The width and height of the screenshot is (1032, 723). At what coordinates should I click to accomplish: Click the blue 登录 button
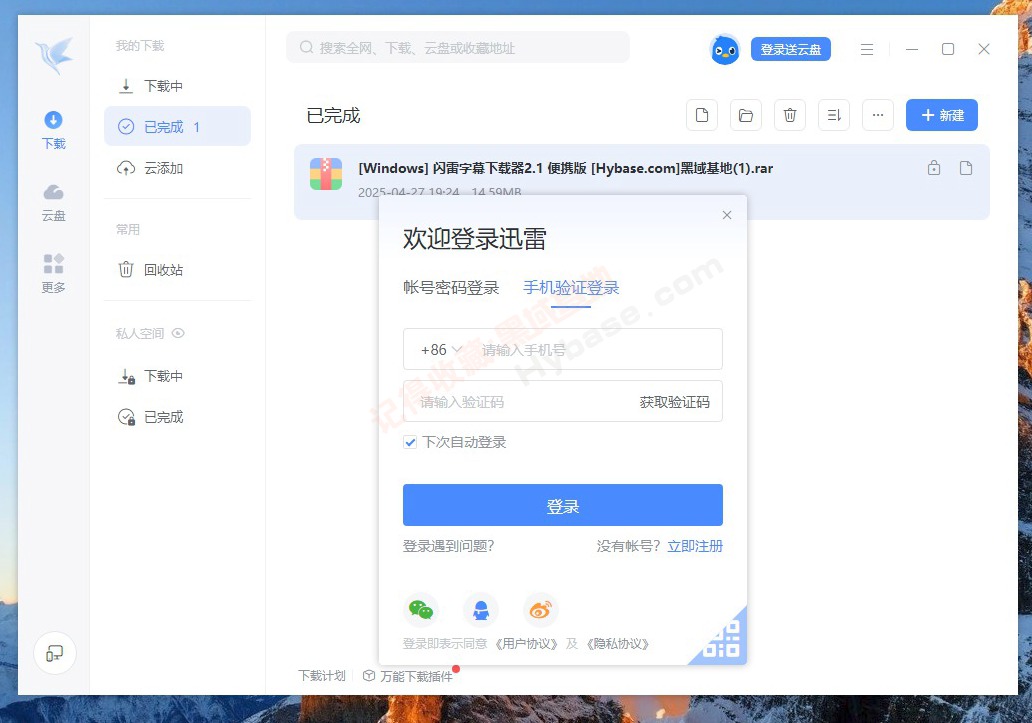(x=563, y=505)
